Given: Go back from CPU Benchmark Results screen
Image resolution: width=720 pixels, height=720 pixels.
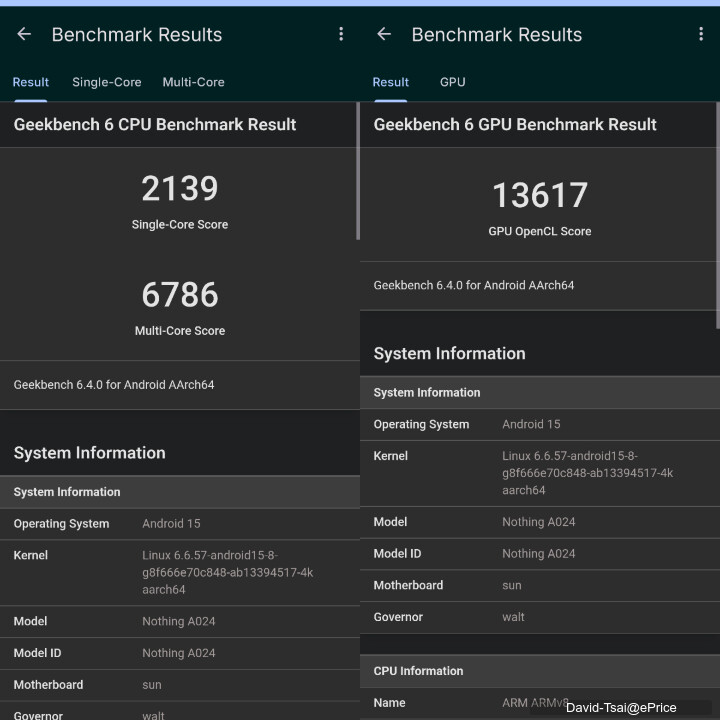Looking at the screenshot, I should pos(24,34).
